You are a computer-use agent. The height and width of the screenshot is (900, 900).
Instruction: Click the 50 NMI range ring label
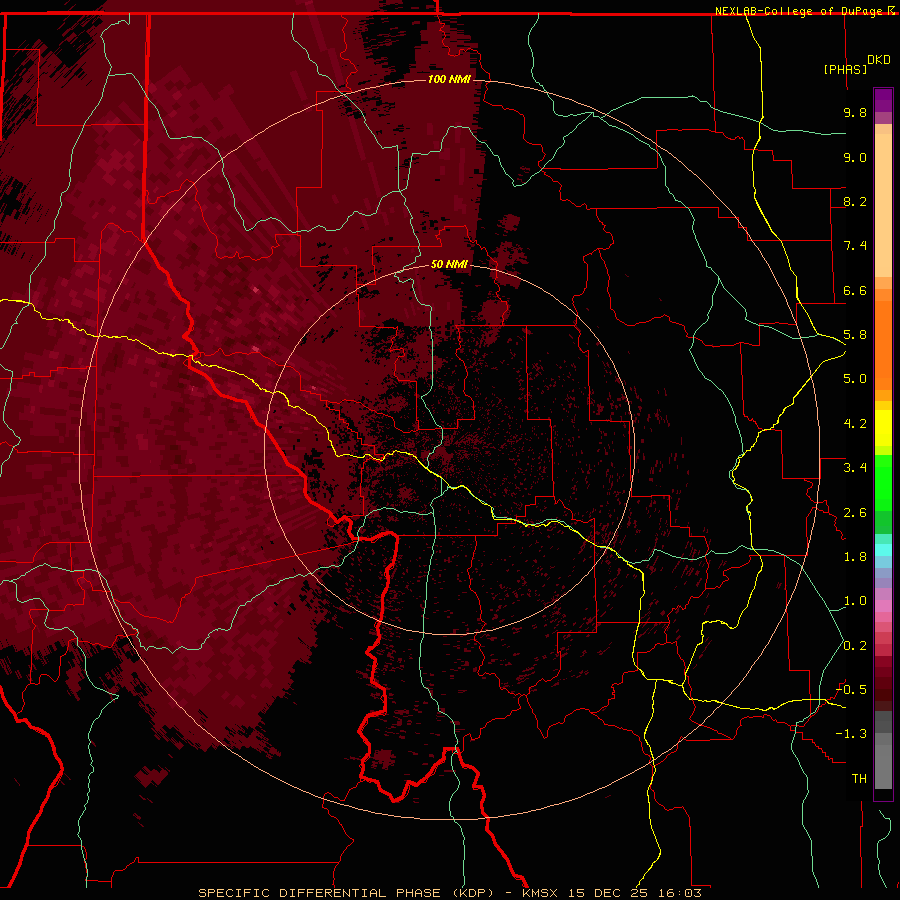(449, 264)
